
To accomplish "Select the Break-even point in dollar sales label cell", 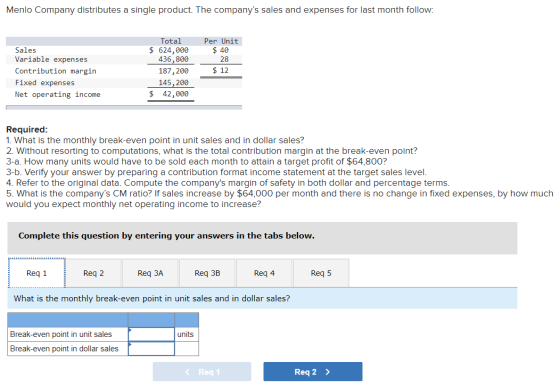I will click(68, 348).
